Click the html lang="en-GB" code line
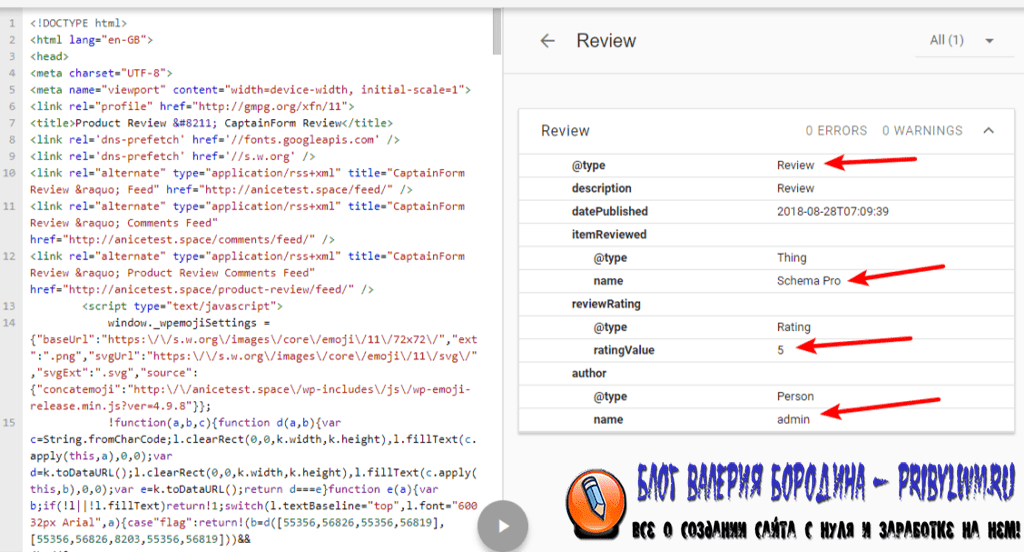The height and width of the screenshot is (552, 1024). [x=91, y=40]
